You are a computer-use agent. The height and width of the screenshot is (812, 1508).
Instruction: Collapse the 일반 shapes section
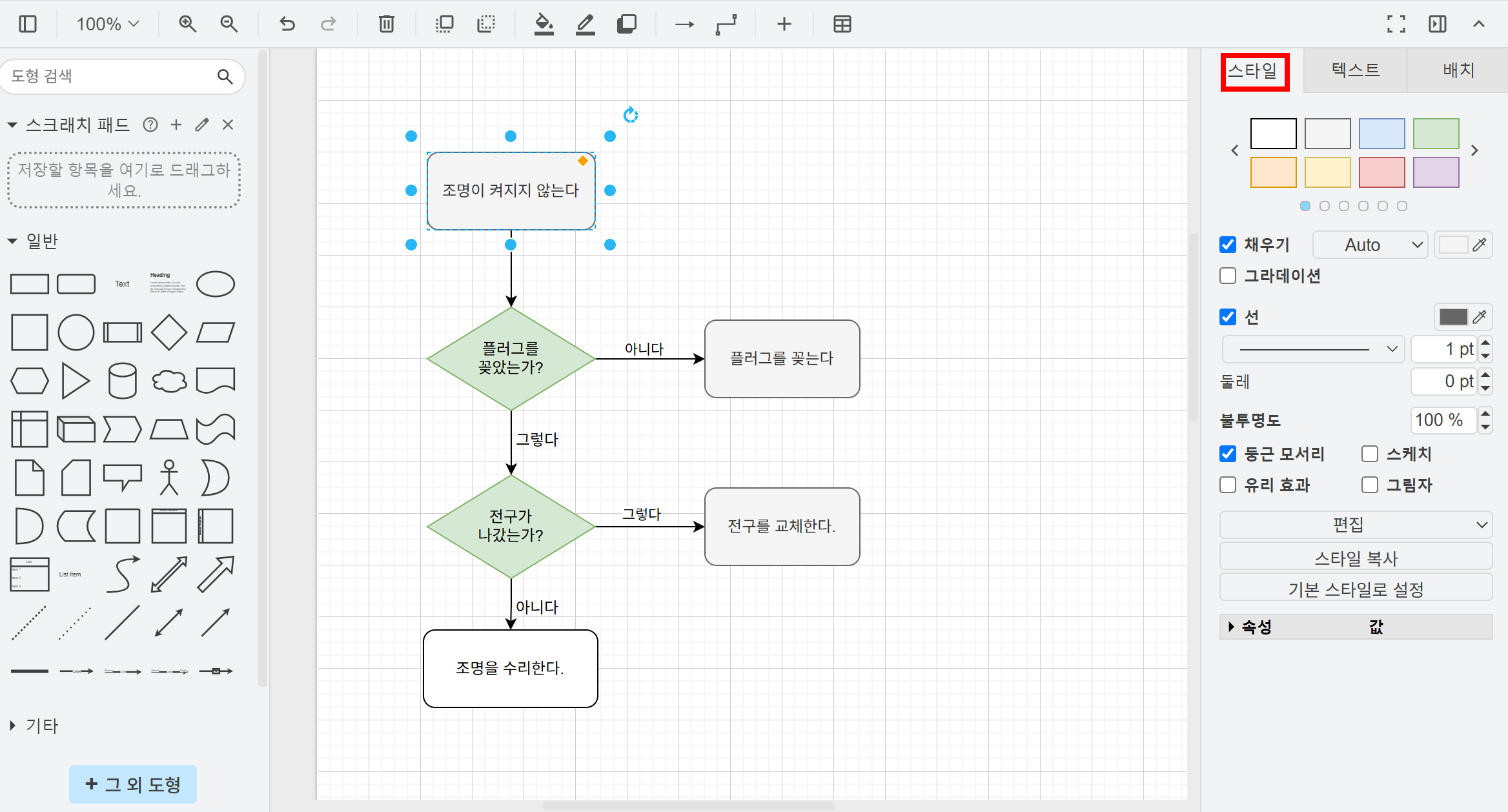click(12, 241)
